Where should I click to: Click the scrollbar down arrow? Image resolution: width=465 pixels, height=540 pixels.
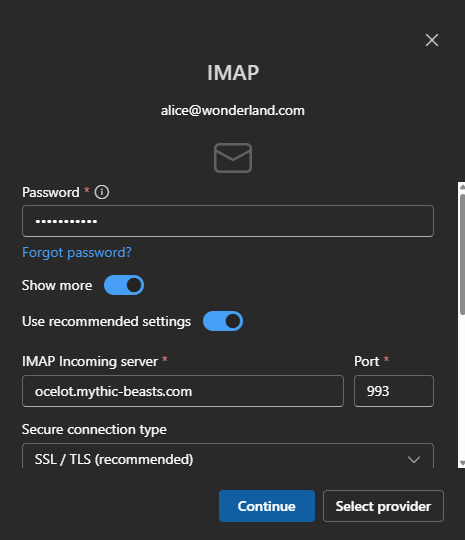pos(462,463)
